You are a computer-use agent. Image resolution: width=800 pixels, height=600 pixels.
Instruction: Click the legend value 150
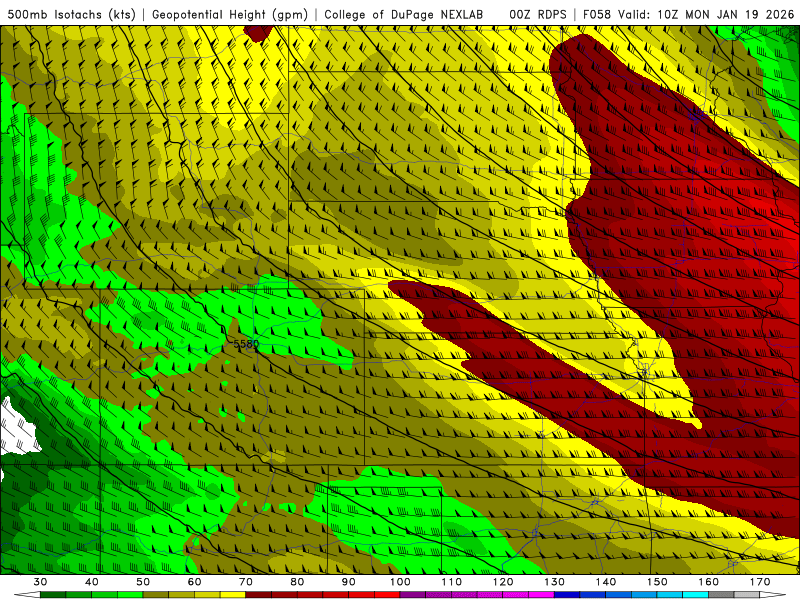point(658,582)
